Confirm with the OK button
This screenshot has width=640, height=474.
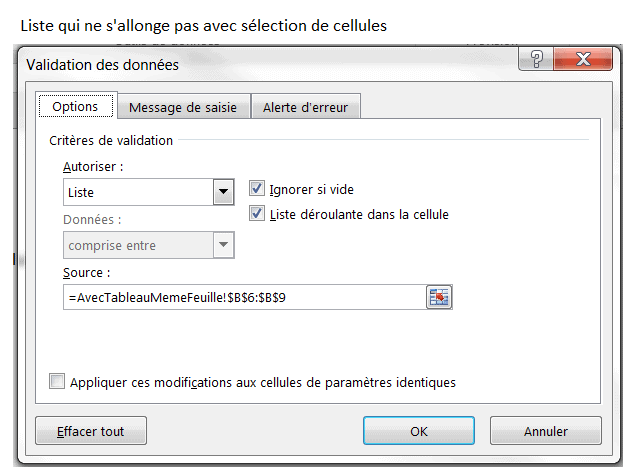coord(419,431)
